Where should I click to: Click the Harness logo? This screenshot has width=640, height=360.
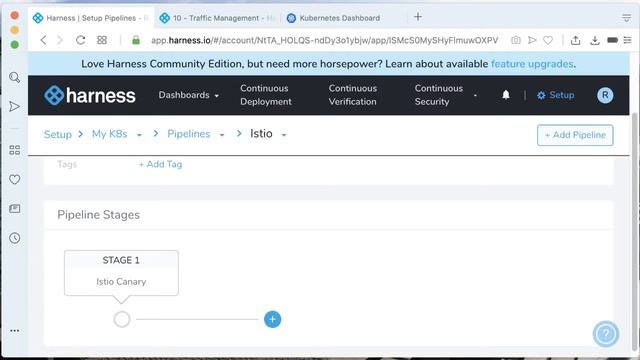coord(89,96)
